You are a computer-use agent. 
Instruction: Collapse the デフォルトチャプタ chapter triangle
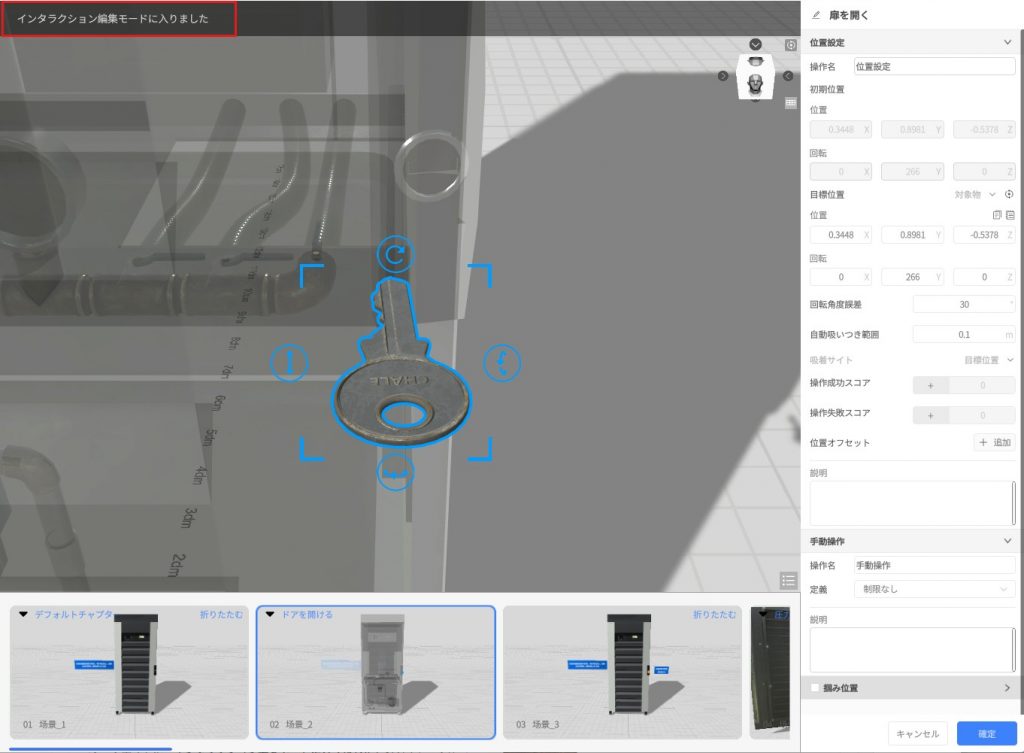click(24, 614)
